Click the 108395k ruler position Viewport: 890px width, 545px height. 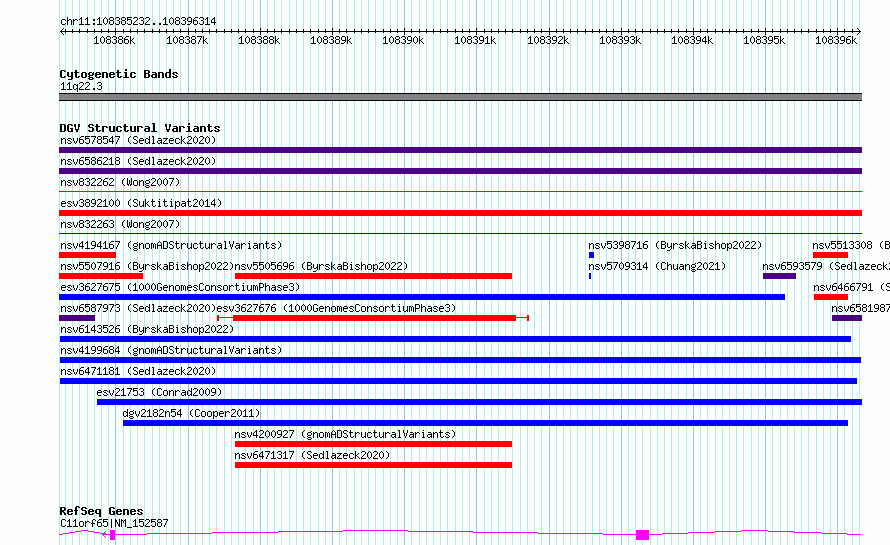coord(764,40)
